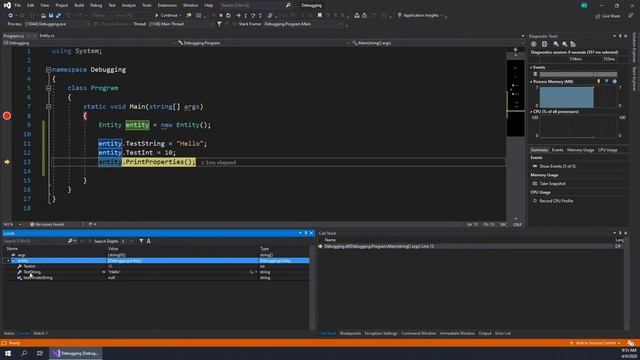
Task: Click Output window icon in Diagnostic Tools
Action: [x=544, y=44]
